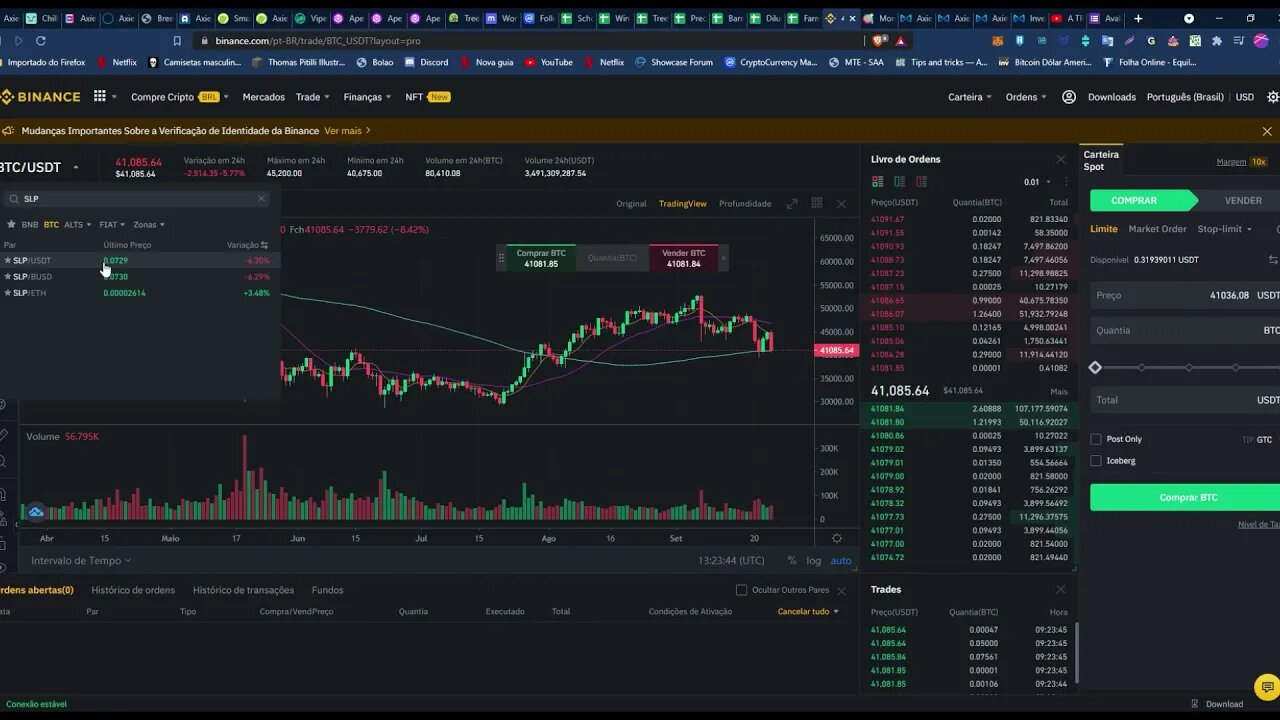
Task: Favorite the SLP/USDT pair star
Action: click(8, 260)
